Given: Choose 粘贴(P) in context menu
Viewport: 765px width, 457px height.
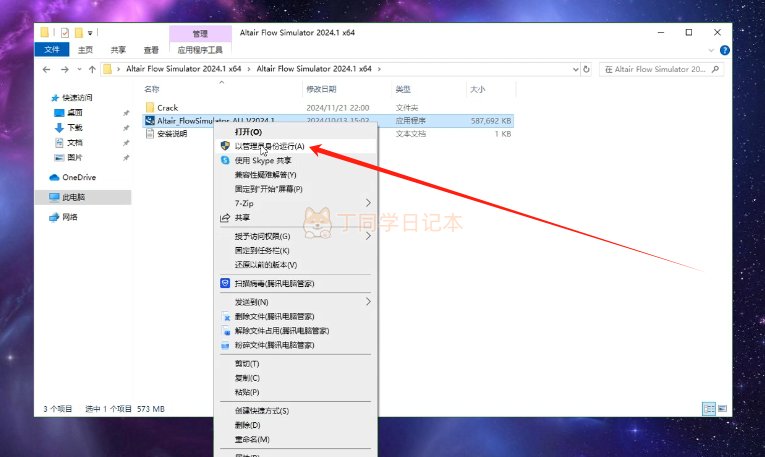Looking at the screenshot, I should coord(295,392).
